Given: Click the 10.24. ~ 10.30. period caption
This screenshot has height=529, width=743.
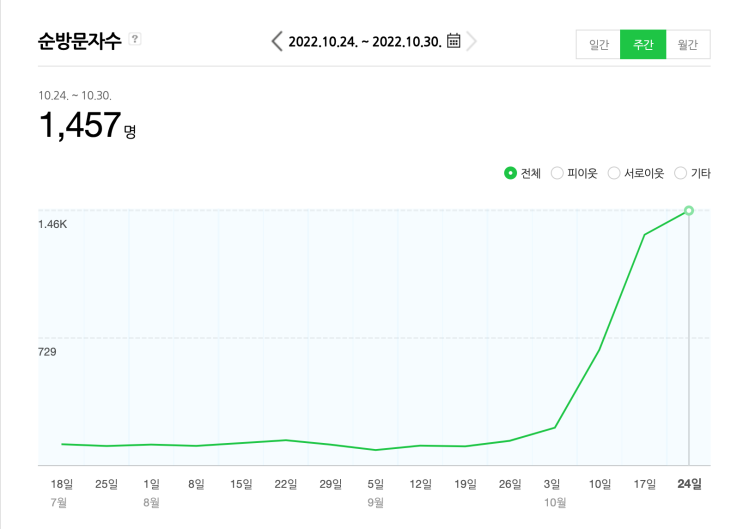Looking at the screenshot, I should click(x=75, y=96).
